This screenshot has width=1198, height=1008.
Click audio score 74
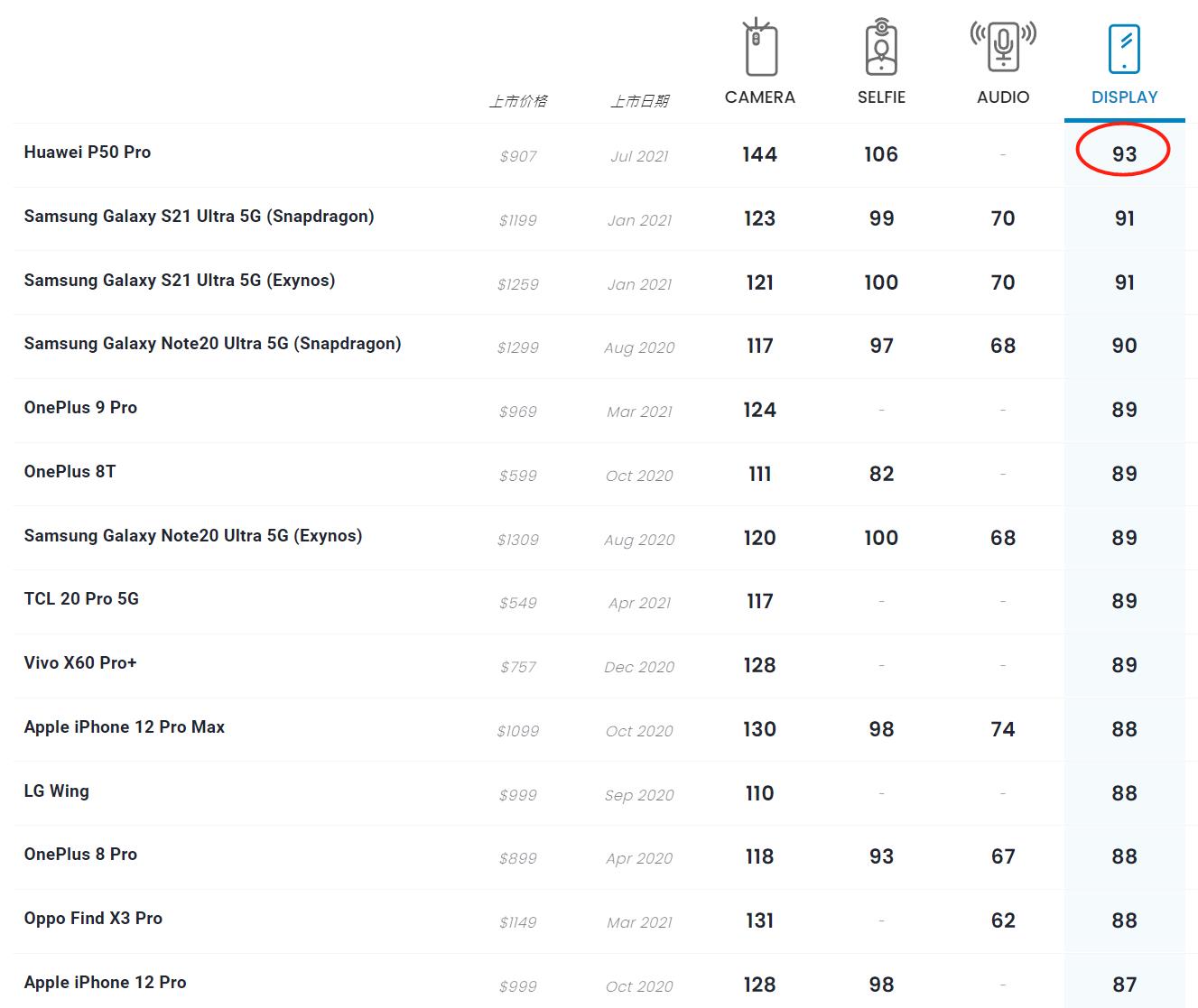pos(1003,729)
